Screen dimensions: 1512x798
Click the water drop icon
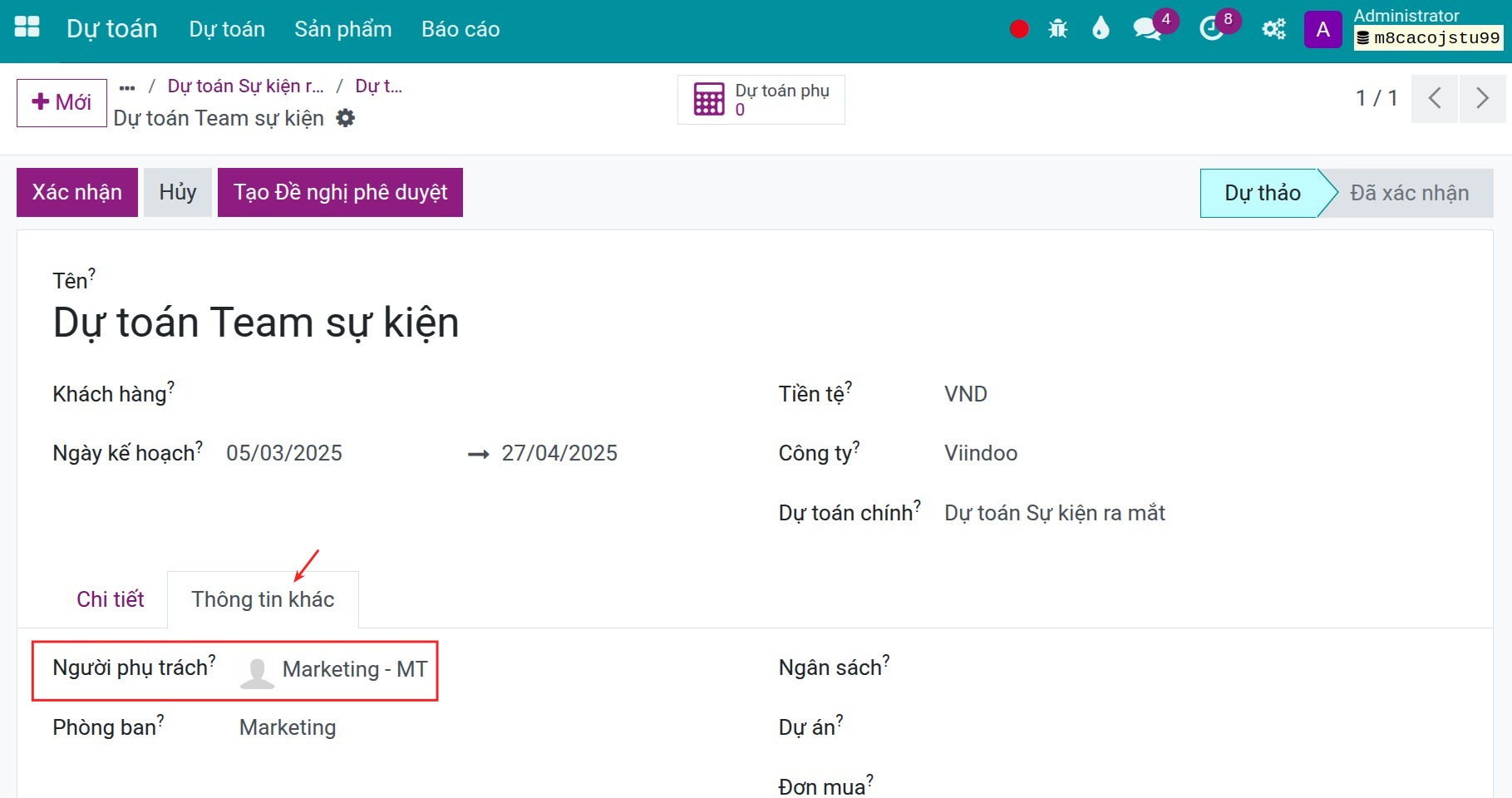(1101, 29)
